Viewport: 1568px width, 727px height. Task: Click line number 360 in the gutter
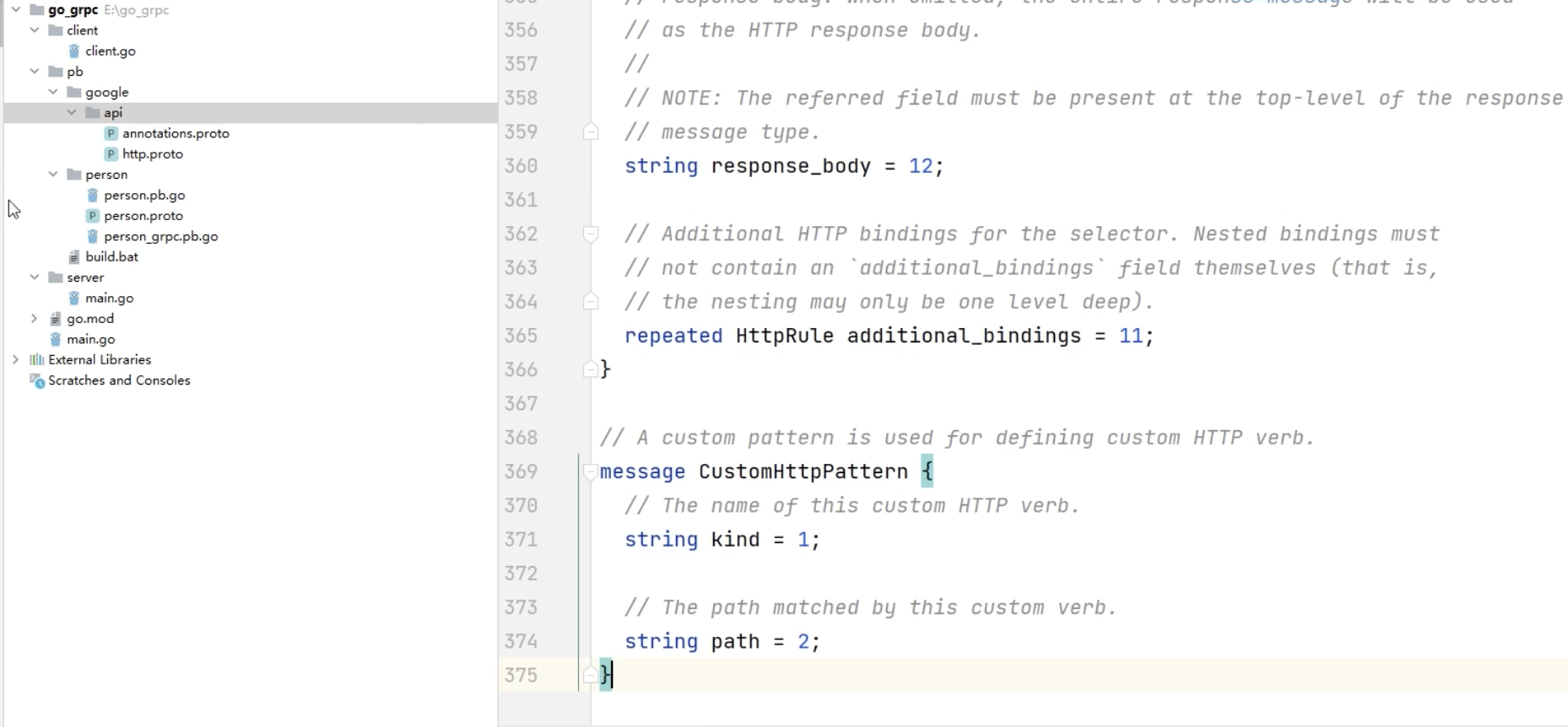(x=521, y=166)
